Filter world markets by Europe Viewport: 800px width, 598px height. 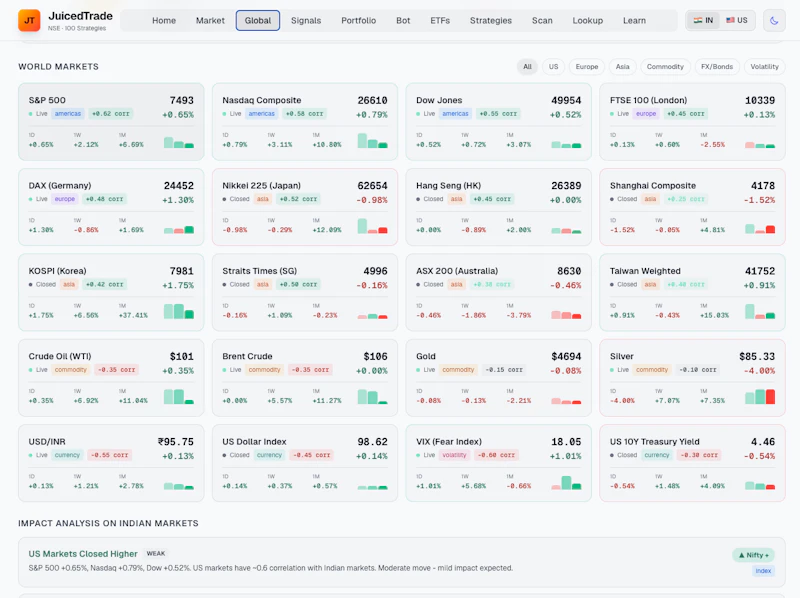(587, 67)
